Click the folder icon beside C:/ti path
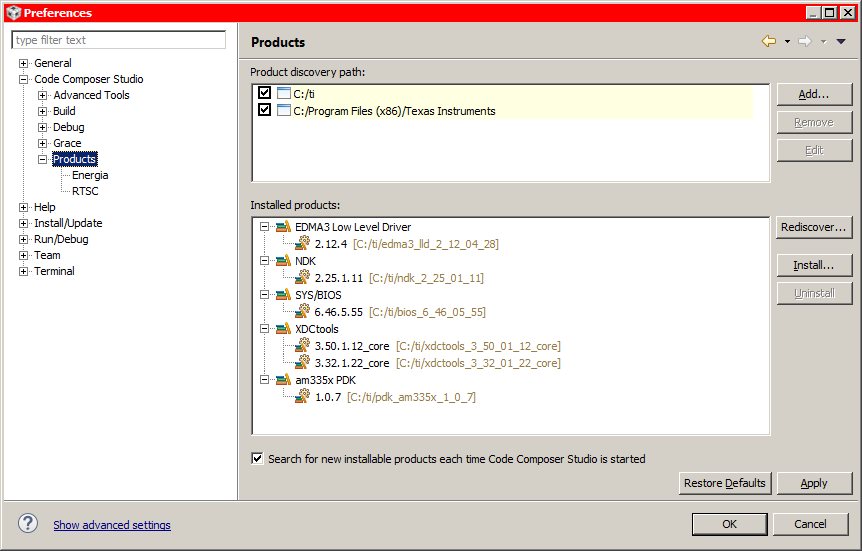 [x=284, y=93]
